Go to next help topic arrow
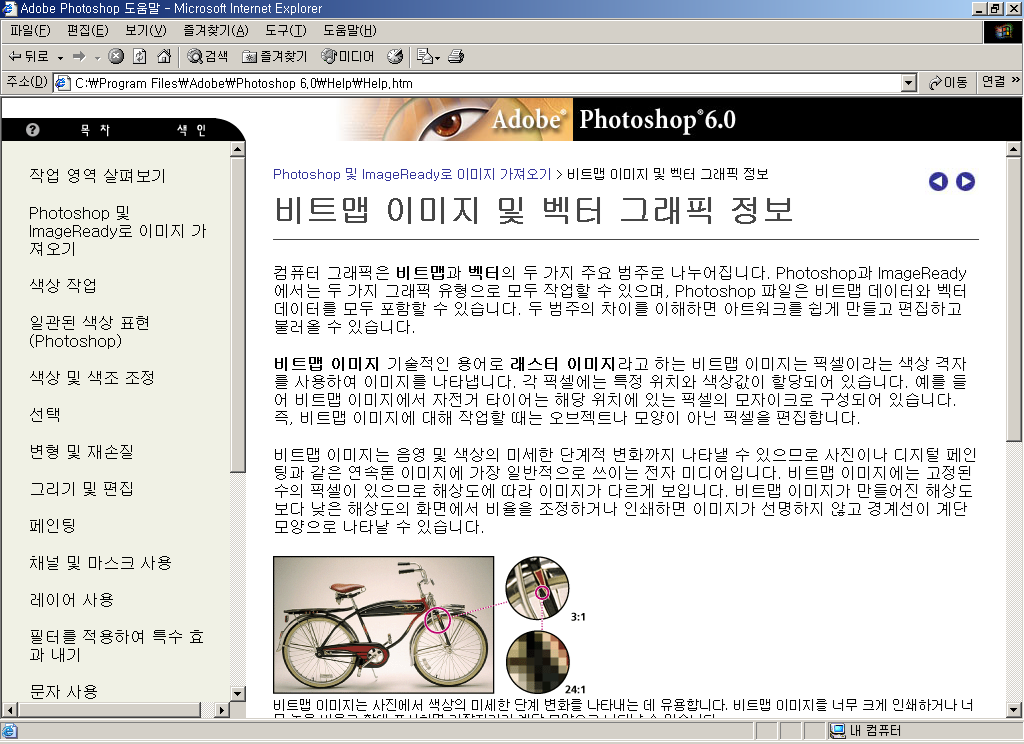 point(965,182)
